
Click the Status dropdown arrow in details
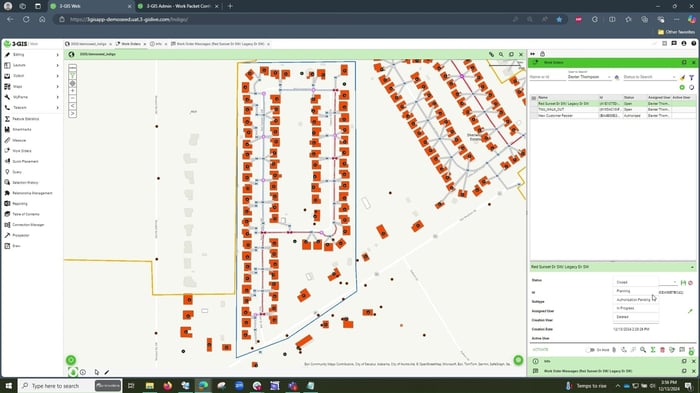point(675,282)
